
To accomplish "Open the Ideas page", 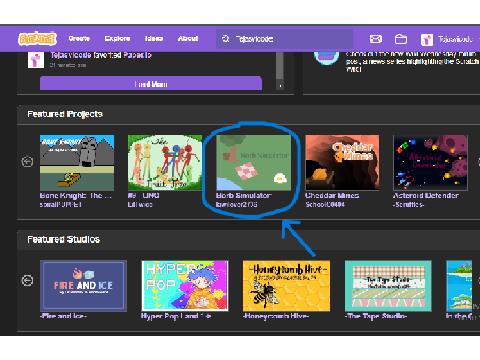I will [154, 39].
